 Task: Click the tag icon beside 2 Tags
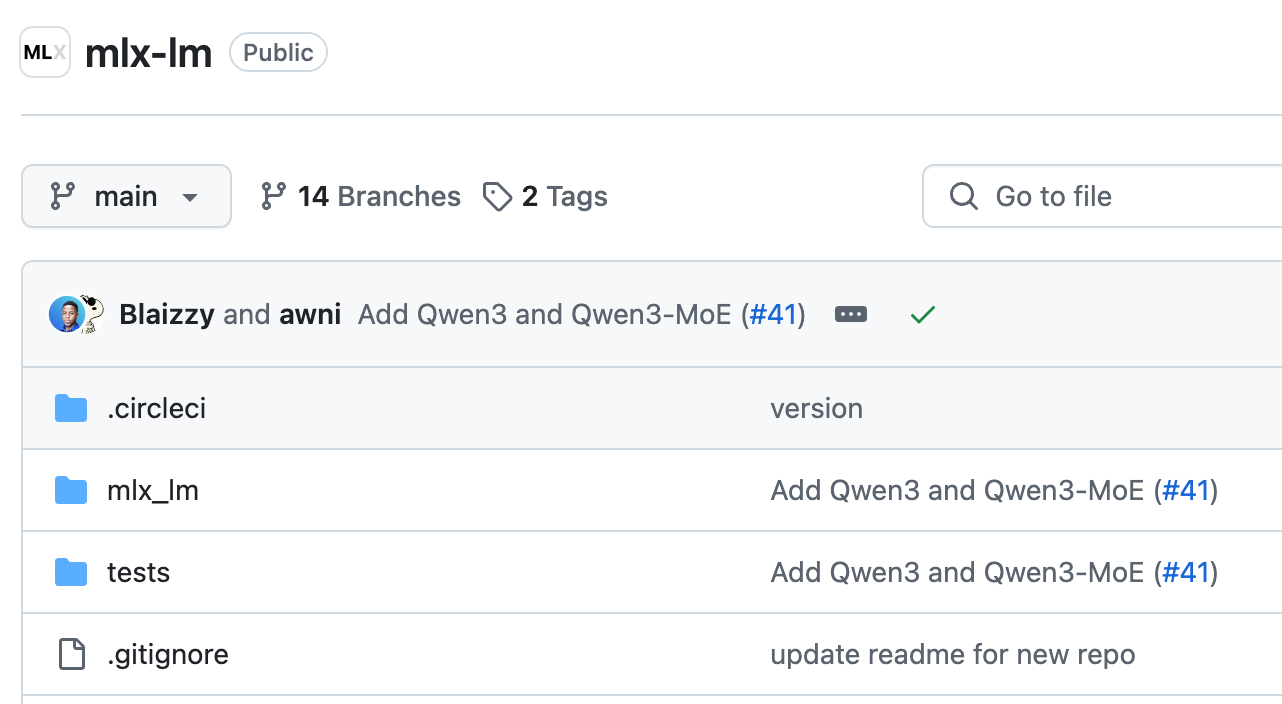tap(497, 197)
